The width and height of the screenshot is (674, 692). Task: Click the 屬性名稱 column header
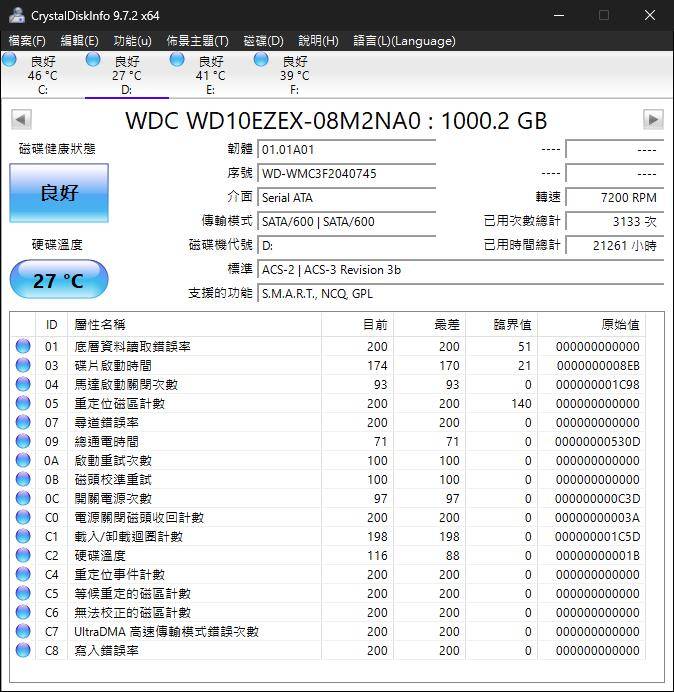point(100,324)
